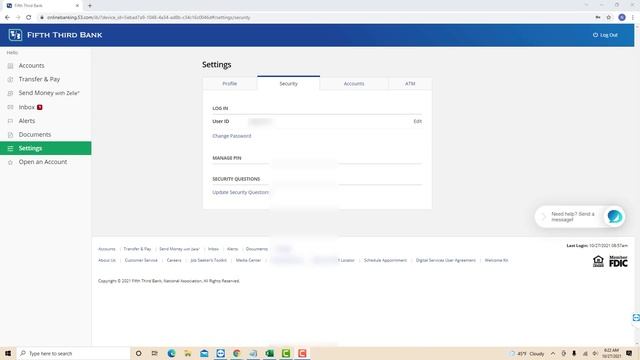Click the Transfer & Pay sidebar icon
The width and height of the screenshot is (640, 360).
(10, 80)
